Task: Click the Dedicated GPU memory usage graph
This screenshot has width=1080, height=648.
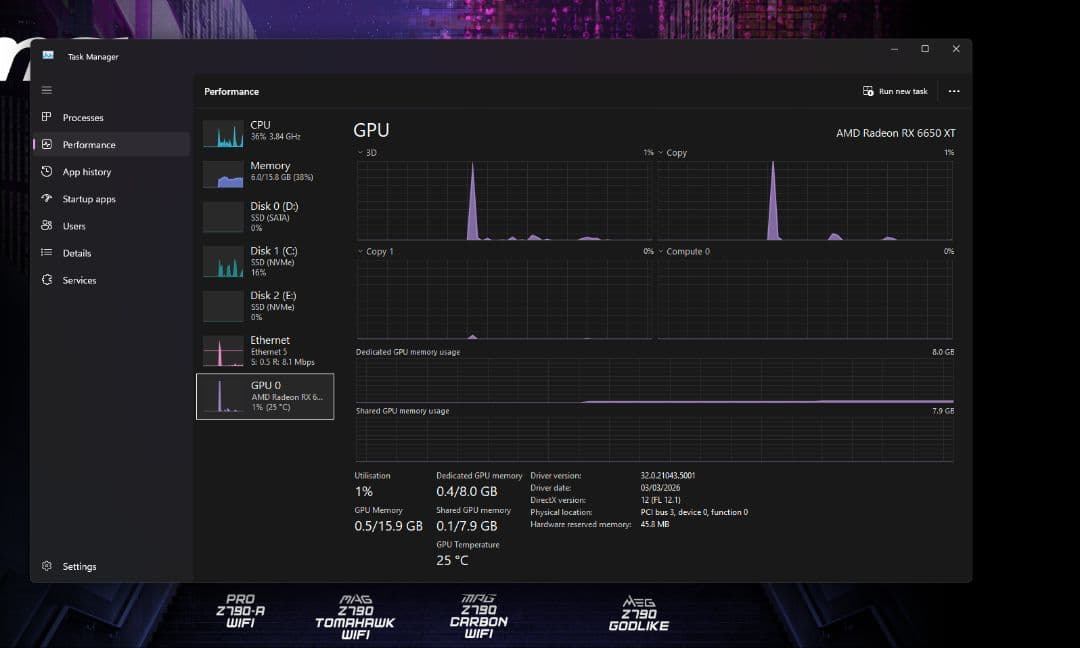Action: pyautogui.click(x=654, y=381)
